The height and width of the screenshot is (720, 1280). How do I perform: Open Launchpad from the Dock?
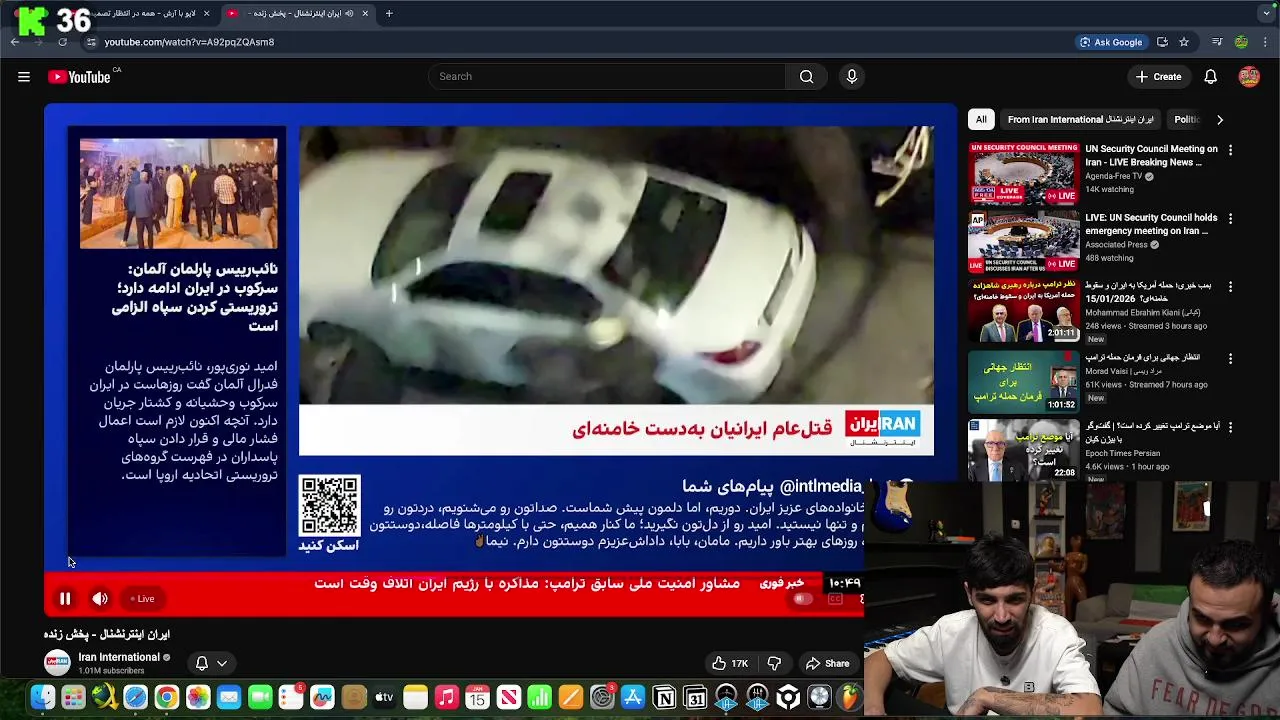click(73, 698)
